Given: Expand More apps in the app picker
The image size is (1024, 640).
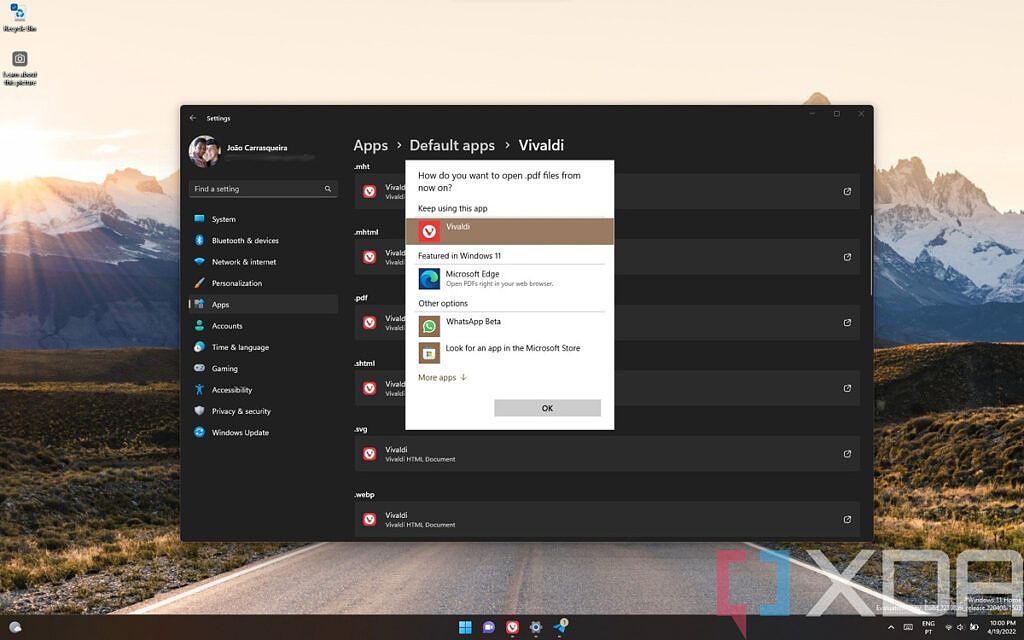Looking at the screenshot, I should (x=443, y=377).
